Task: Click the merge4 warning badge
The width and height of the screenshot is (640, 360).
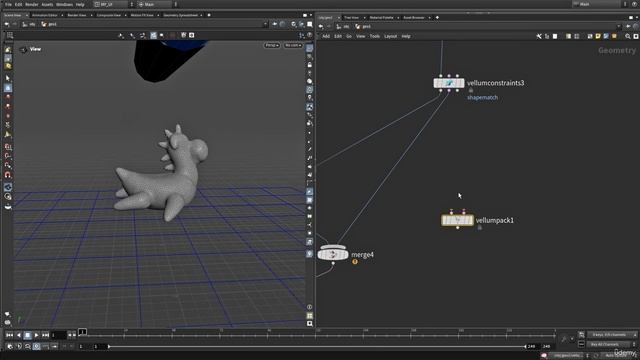Action: (x=355, y=262)
